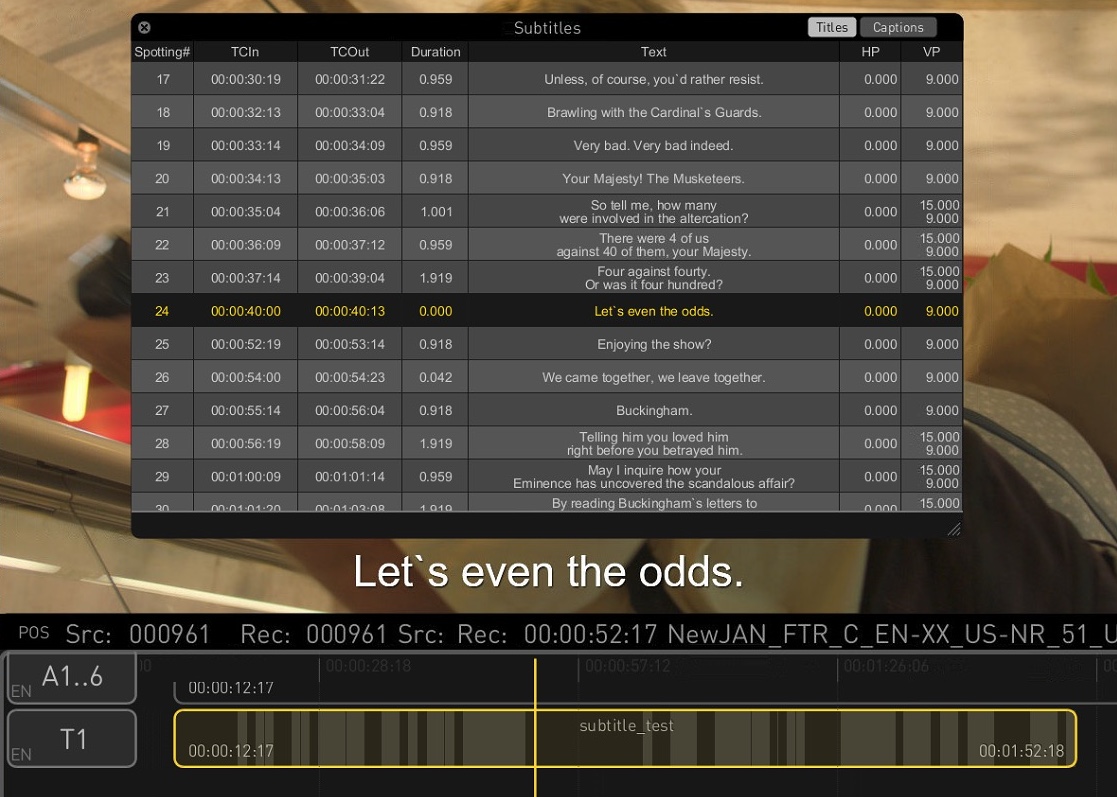Switch to the Titles tab
The width and height of the screenshot is (1117, 797).
click(x=831, y=28)
